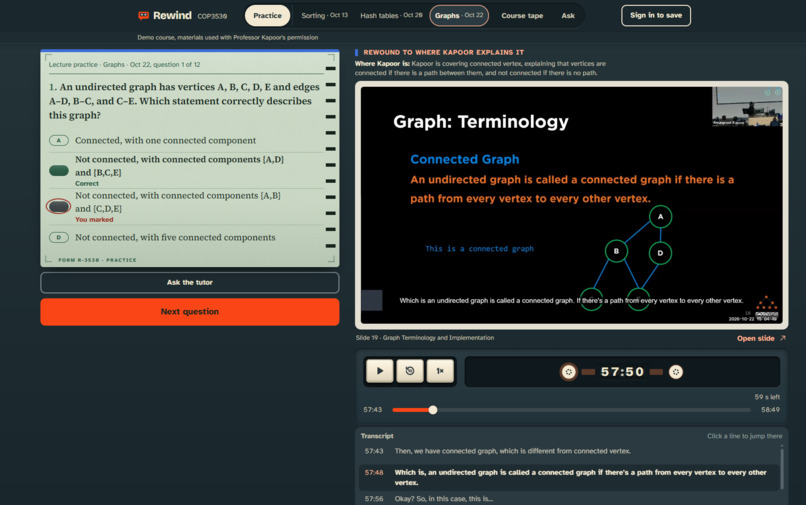Viewport: 806px width, 505px height.
Task: Click 'REWOUND TO WHERE KAPOOR EXPLAINS IT' heading
Action: pyautogui.click(x=444, y=52)
